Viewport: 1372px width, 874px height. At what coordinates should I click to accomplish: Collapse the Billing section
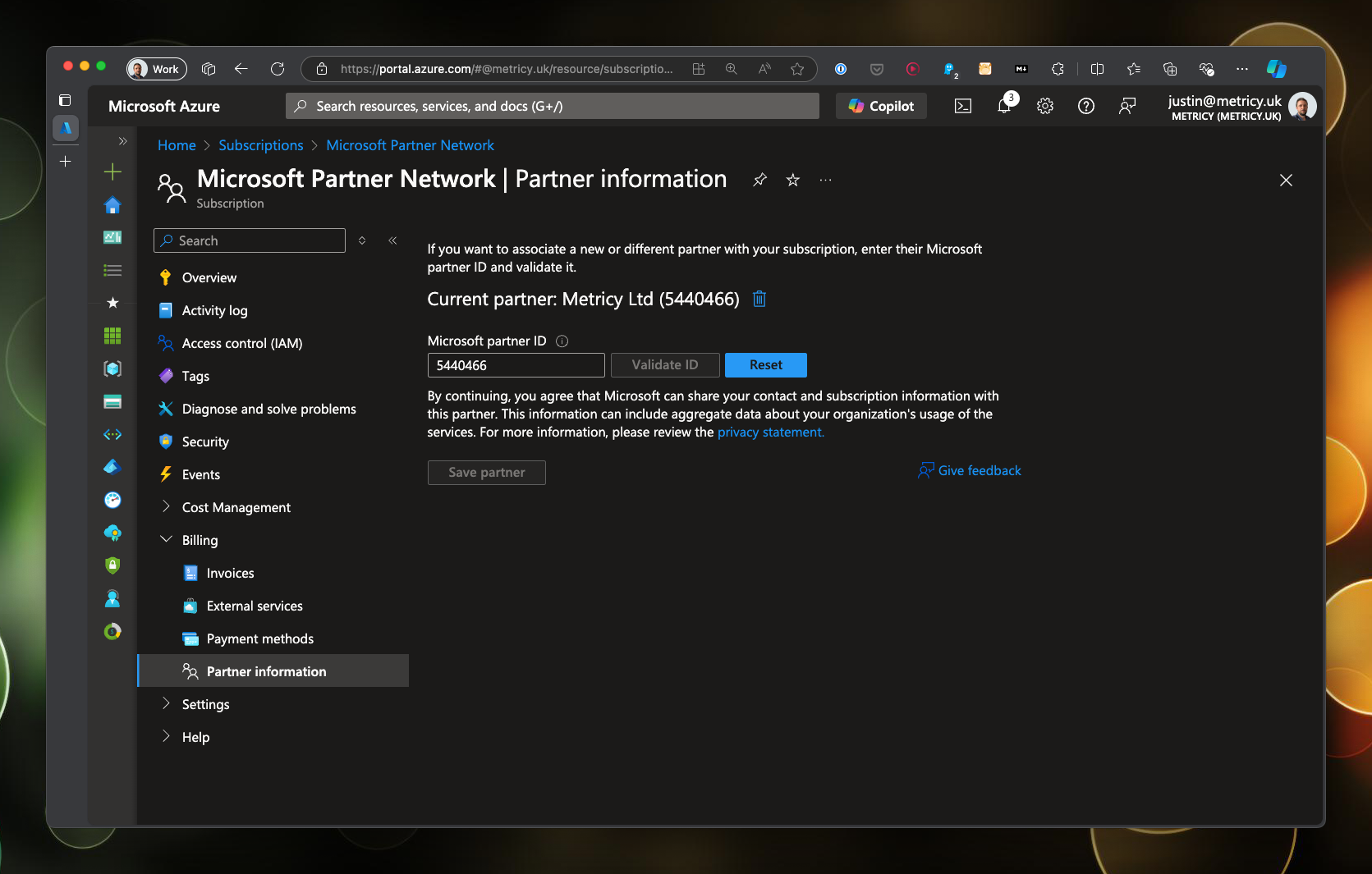[166, 540]
